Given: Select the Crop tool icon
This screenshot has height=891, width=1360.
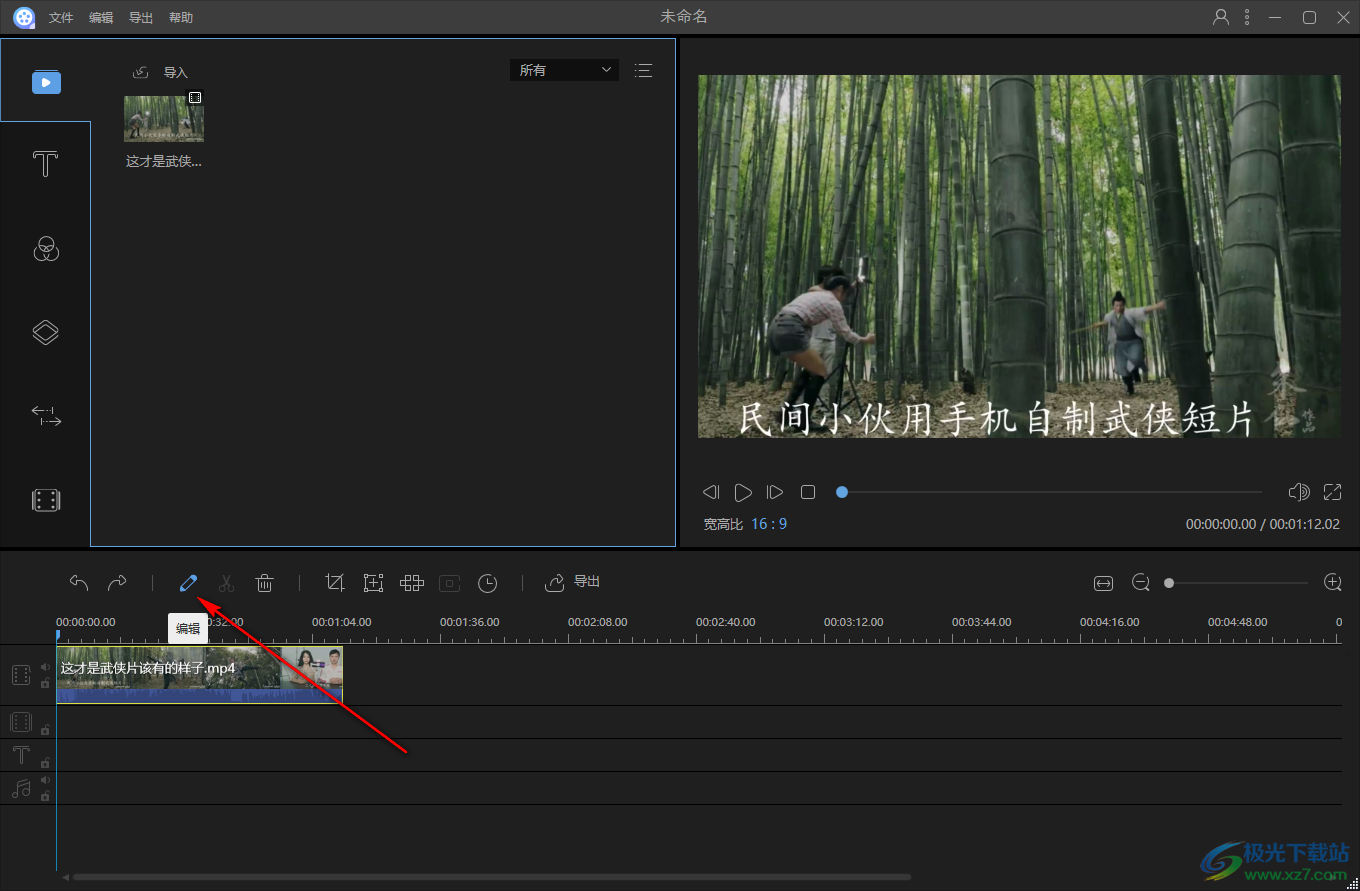Looking at the screenshot, I should point(335,582).
